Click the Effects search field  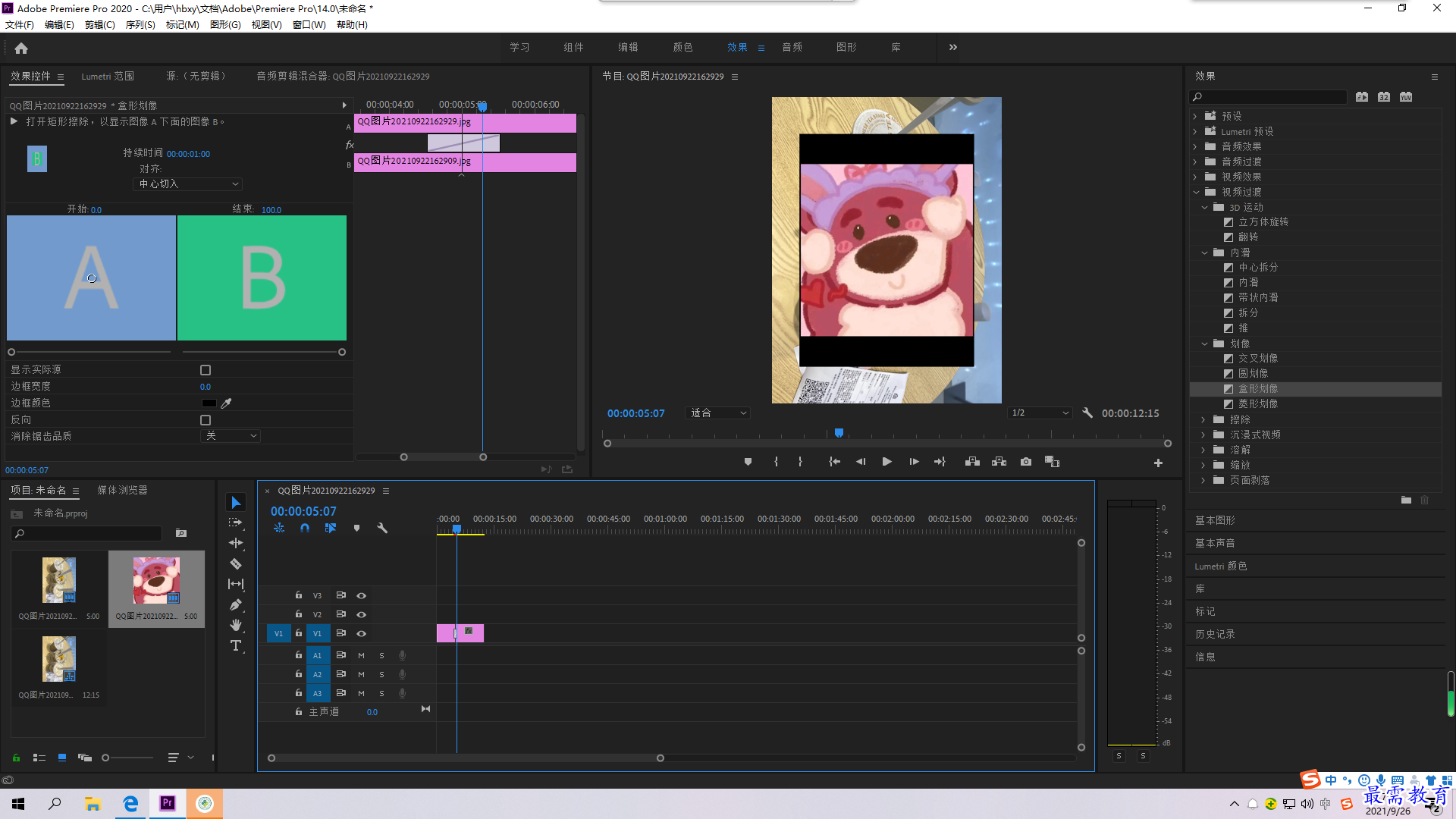pyautogui.click(x=1269, y=97)
